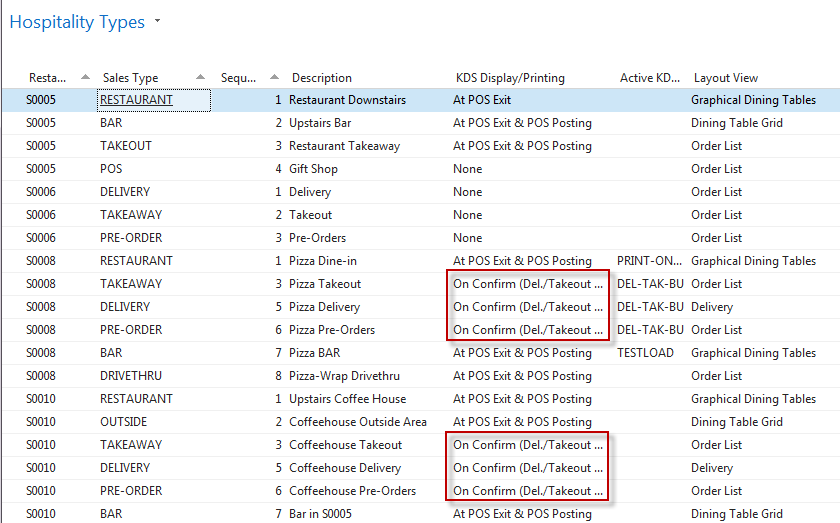Click sort arrow beside Resta... column header
The image size is (840, 523).
pos(84,78)
